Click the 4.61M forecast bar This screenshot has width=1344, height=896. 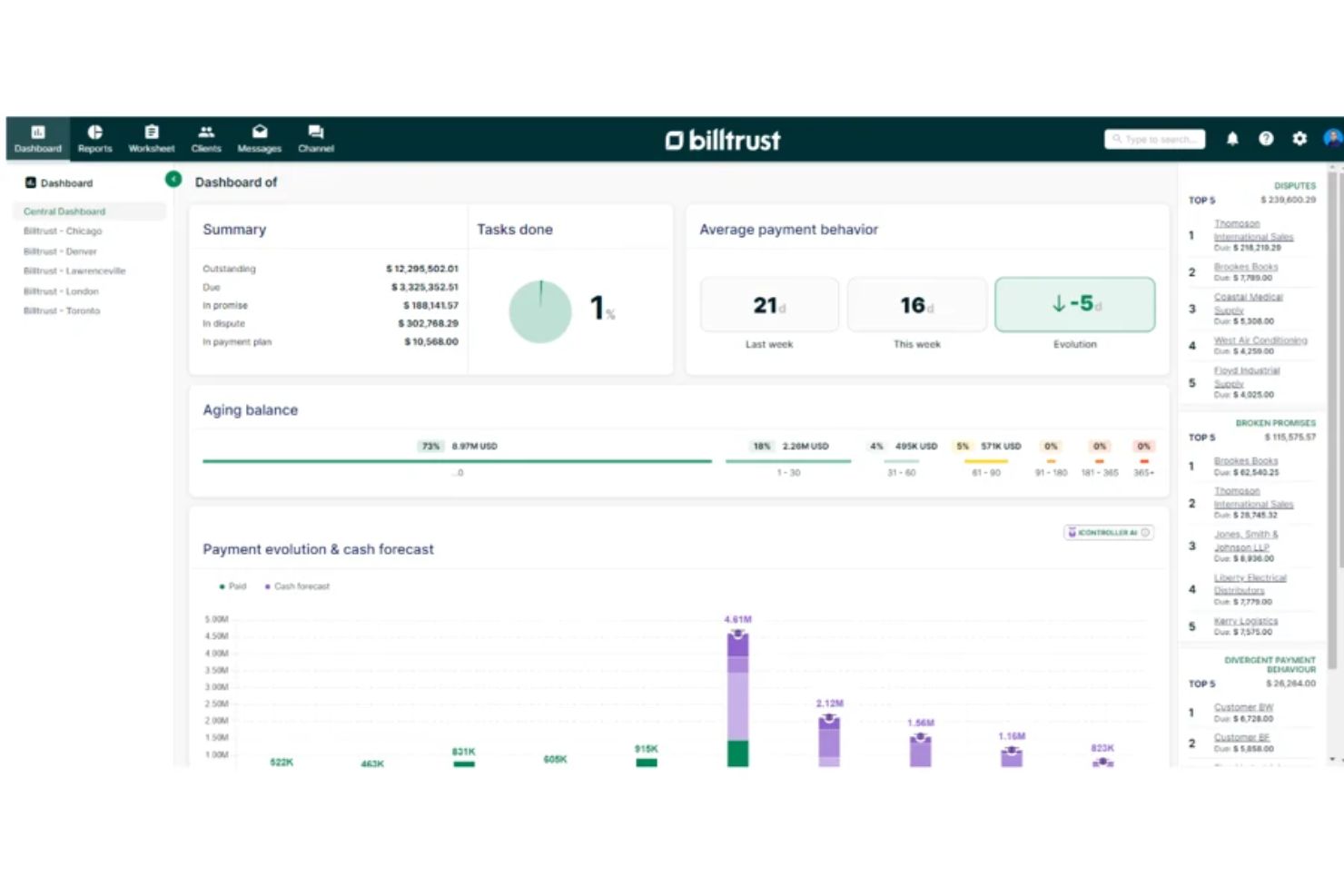738,699
